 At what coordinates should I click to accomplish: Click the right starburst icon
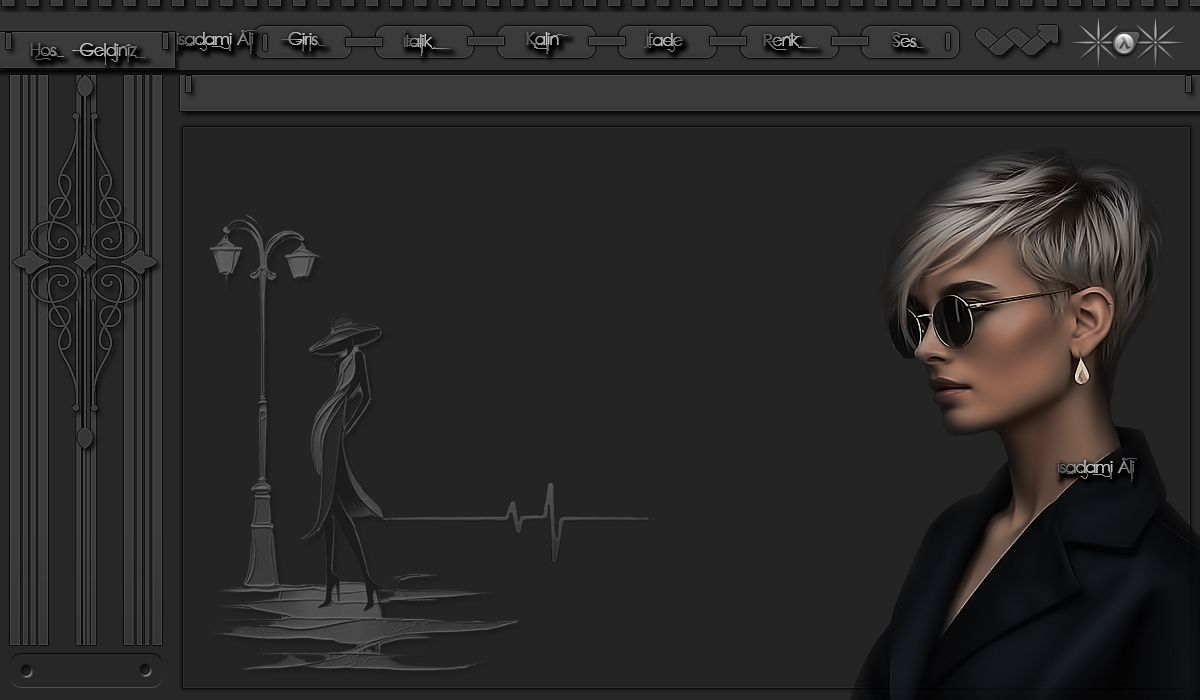[x=1157, y=42]
